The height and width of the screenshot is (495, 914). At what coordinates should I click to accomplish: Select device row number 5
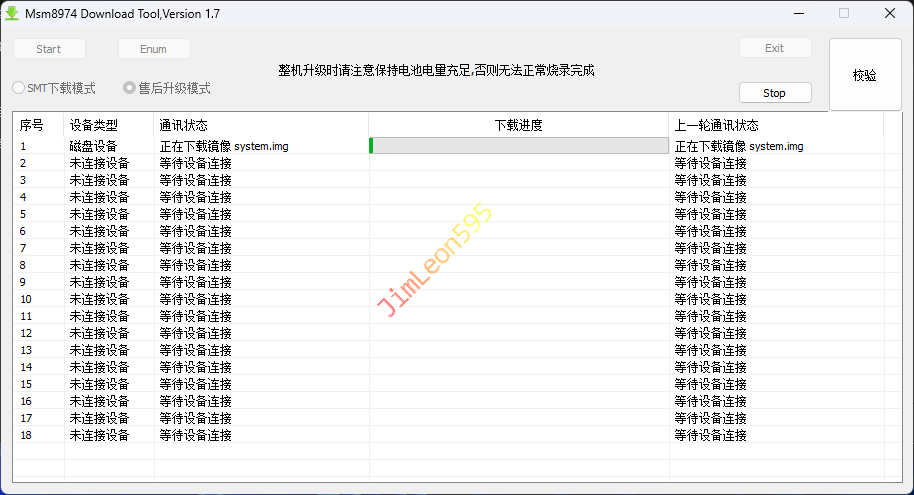[24, 214]
